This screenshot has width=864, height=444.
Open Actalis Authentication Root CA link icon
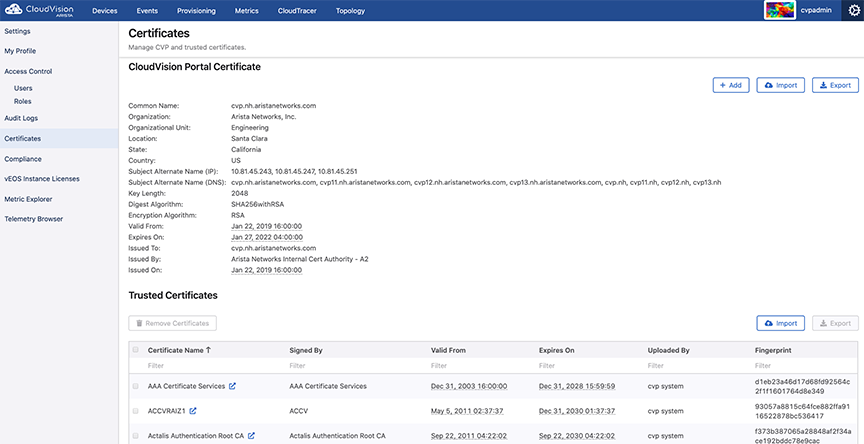tap(251, 436)
